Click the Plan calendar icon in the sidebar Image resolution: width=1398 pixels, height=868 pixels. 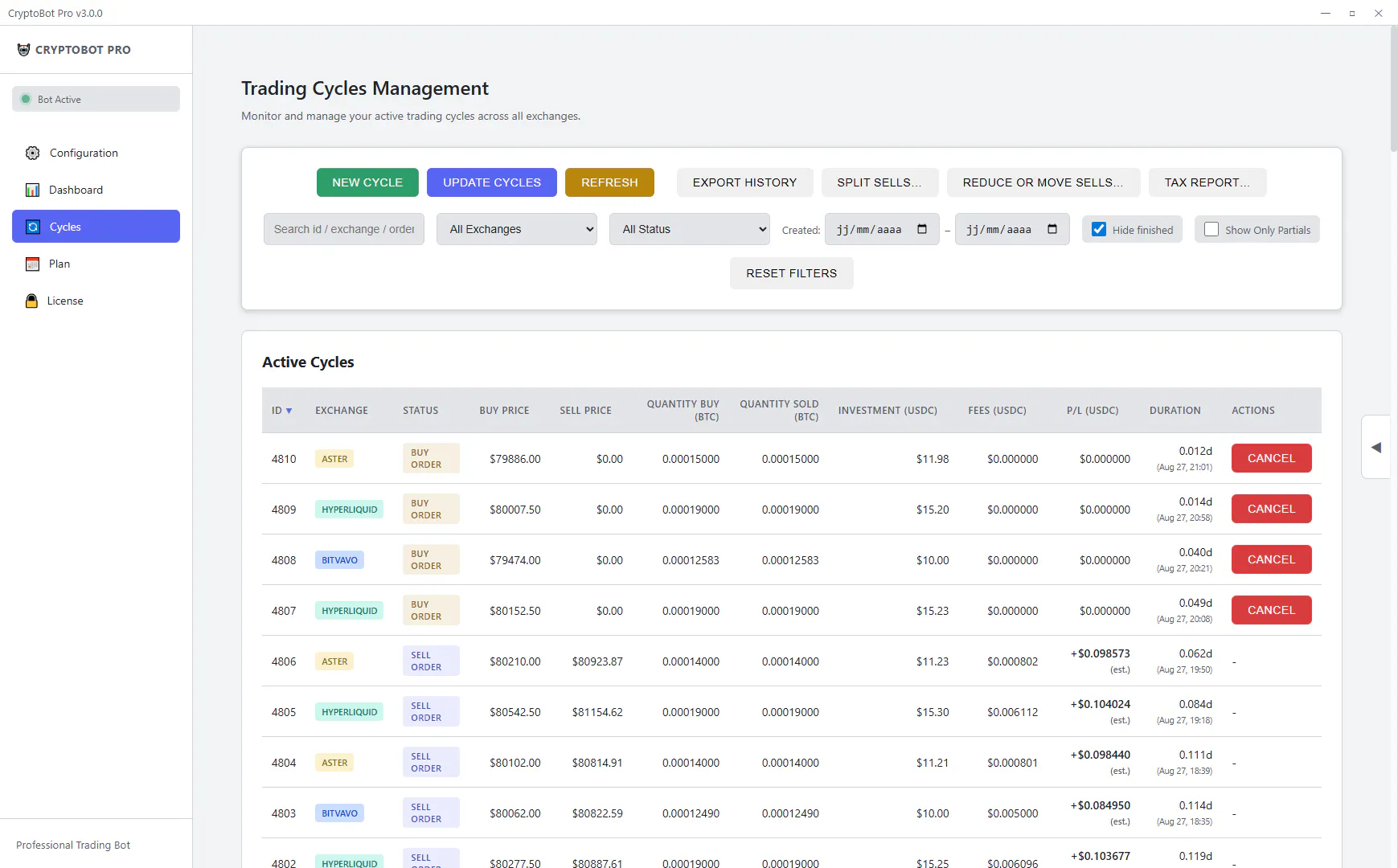point(32,264)
